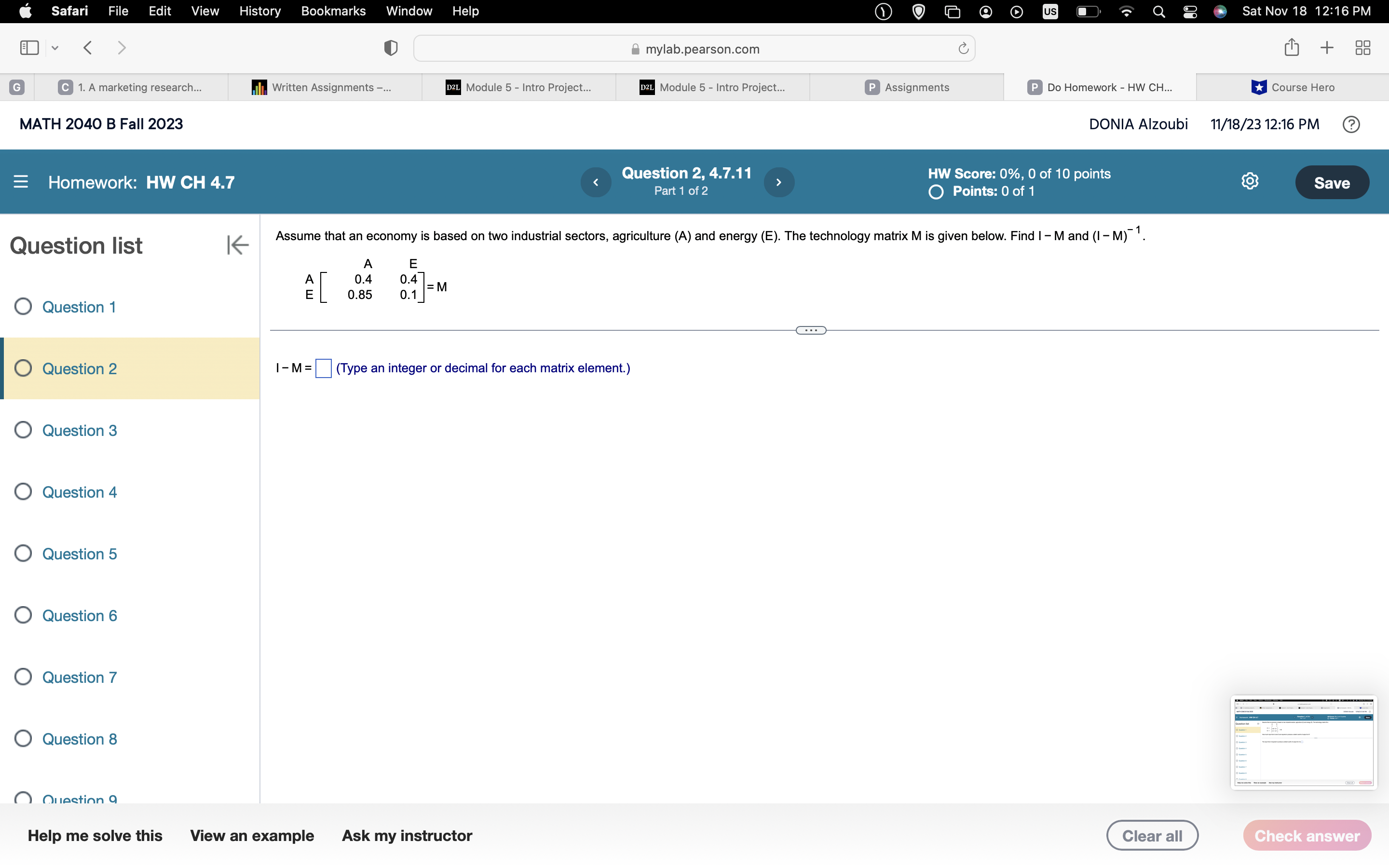Open the Wi-Fi menu bar icon
1389x868 pixels.
tap(1126, 11)
